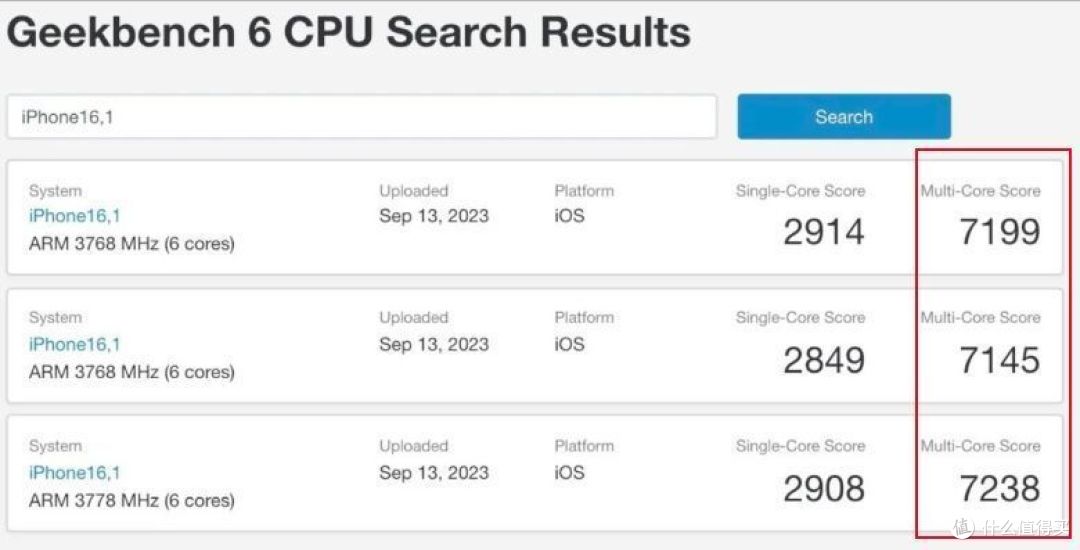Select the 7145 multi-core score
The image size is (1080, 550).
[x=999, y=360]
